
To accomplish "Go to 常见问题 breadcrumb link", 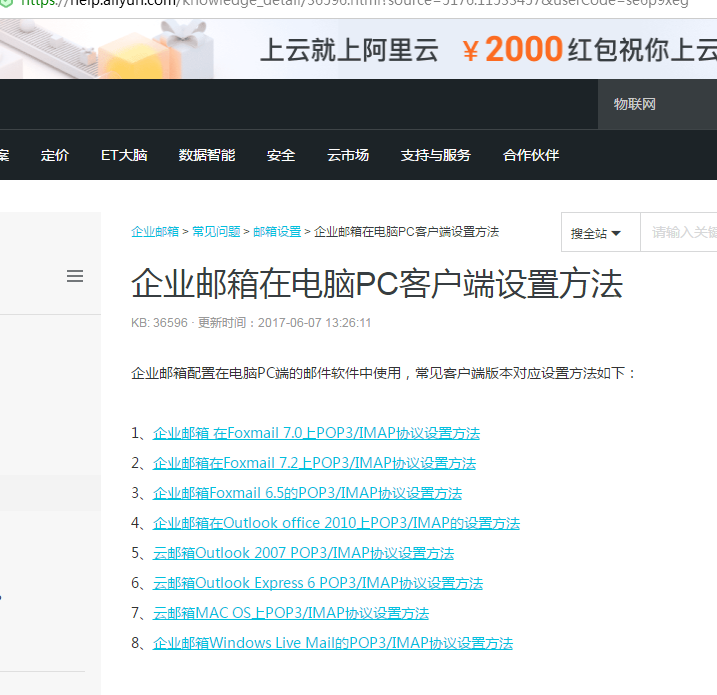I will [216, 232].
